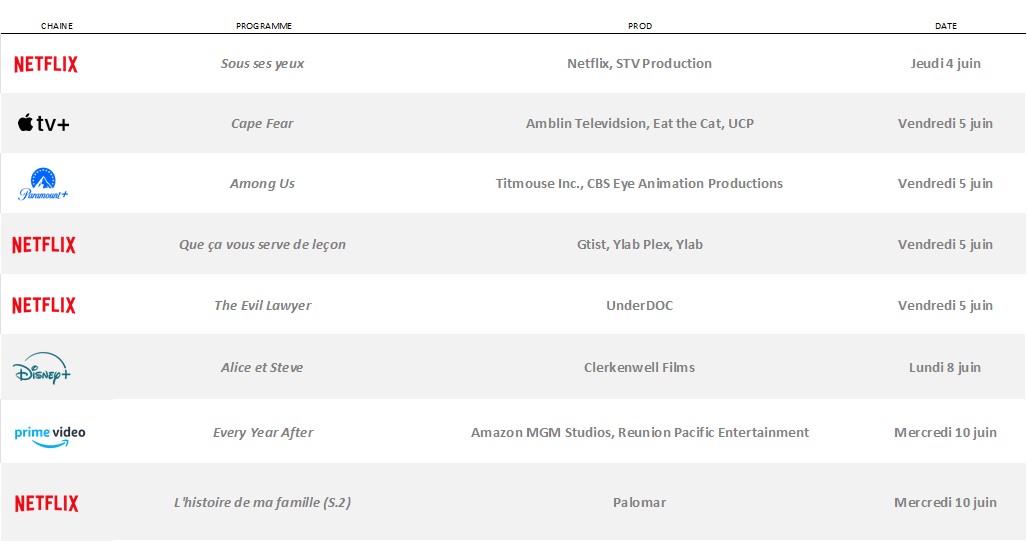Click the Lundi 8 juin date cell

click(x=944, y=368)
